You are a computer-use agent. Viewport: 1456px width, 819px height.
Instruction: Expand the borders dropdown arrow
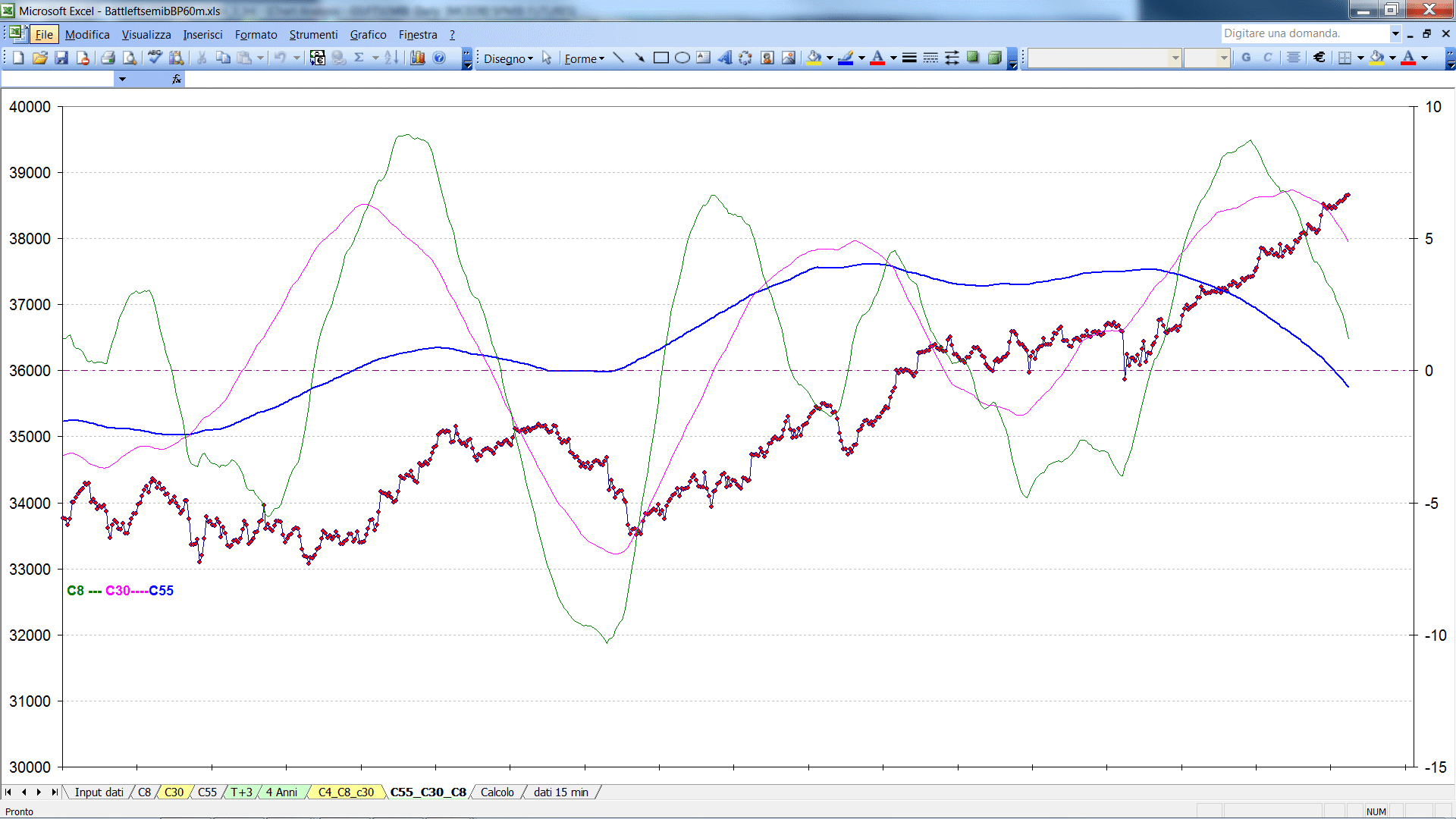point(1360,58)
